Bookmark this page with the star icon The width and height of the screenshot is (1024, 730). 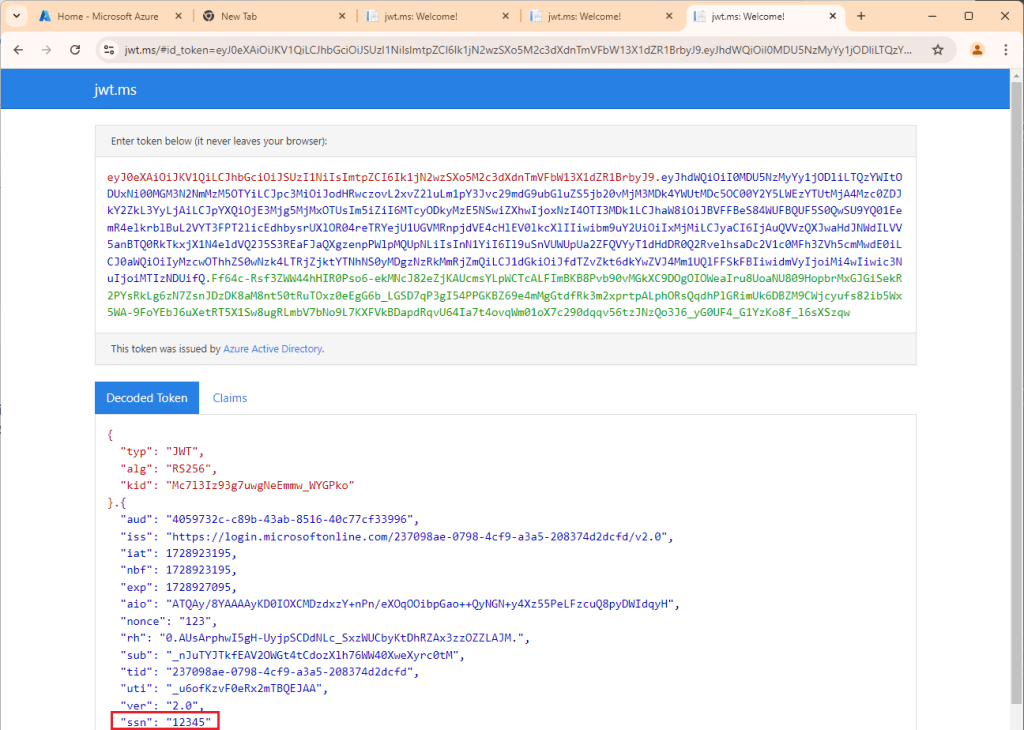[x=937, y=49]
